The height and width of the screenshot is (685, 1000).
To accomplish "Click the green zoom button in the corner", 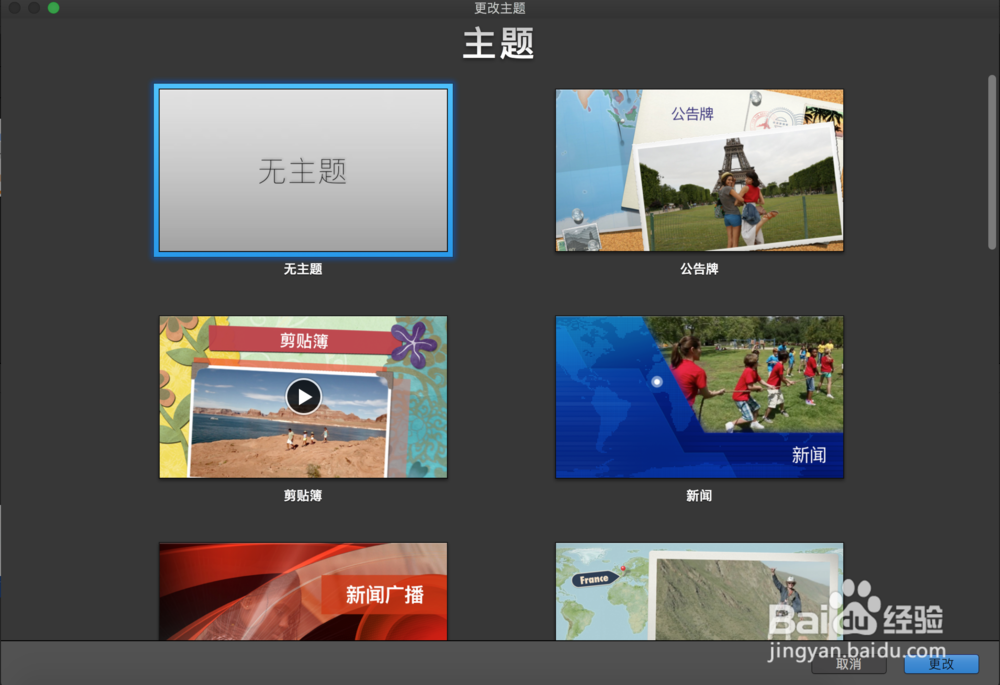I will pos(52,8).
